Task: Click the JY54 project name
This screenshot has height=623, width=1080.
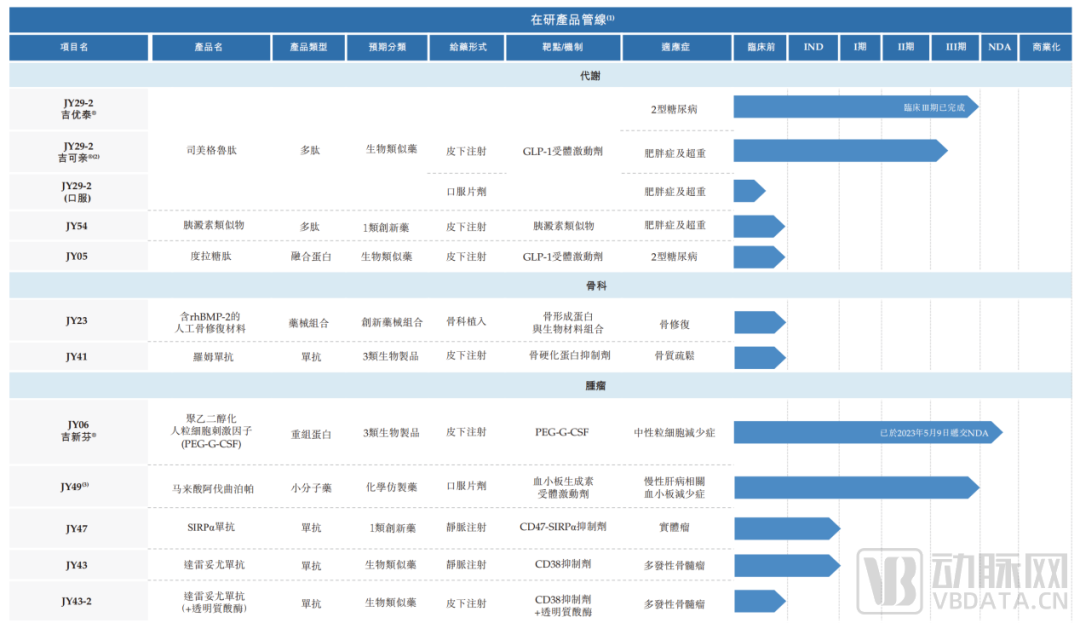Action: point(77,226)
